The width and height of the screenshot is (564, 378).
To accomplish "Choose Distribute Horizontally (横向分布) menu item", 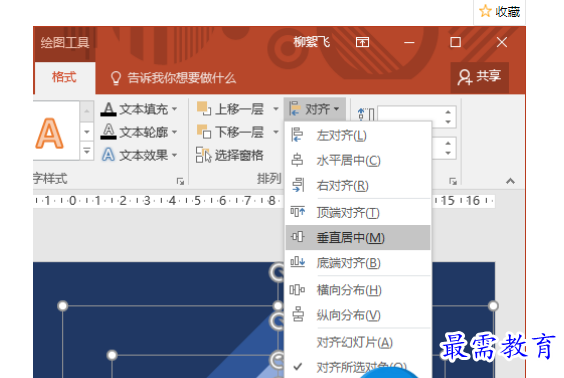I will tap(358, 290).
